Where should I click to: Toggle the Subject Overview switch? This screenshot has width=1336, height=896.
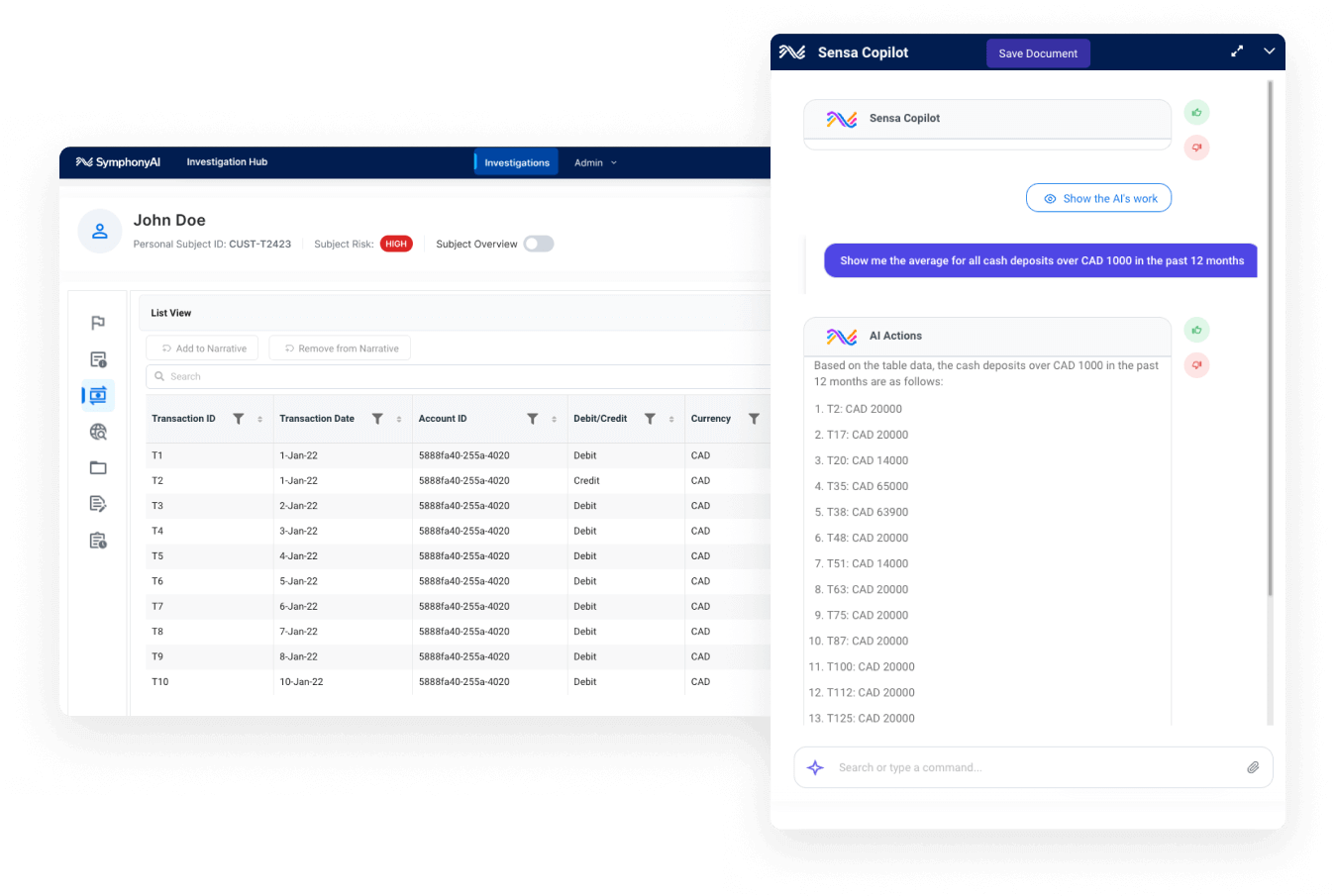tap(539, 244)
